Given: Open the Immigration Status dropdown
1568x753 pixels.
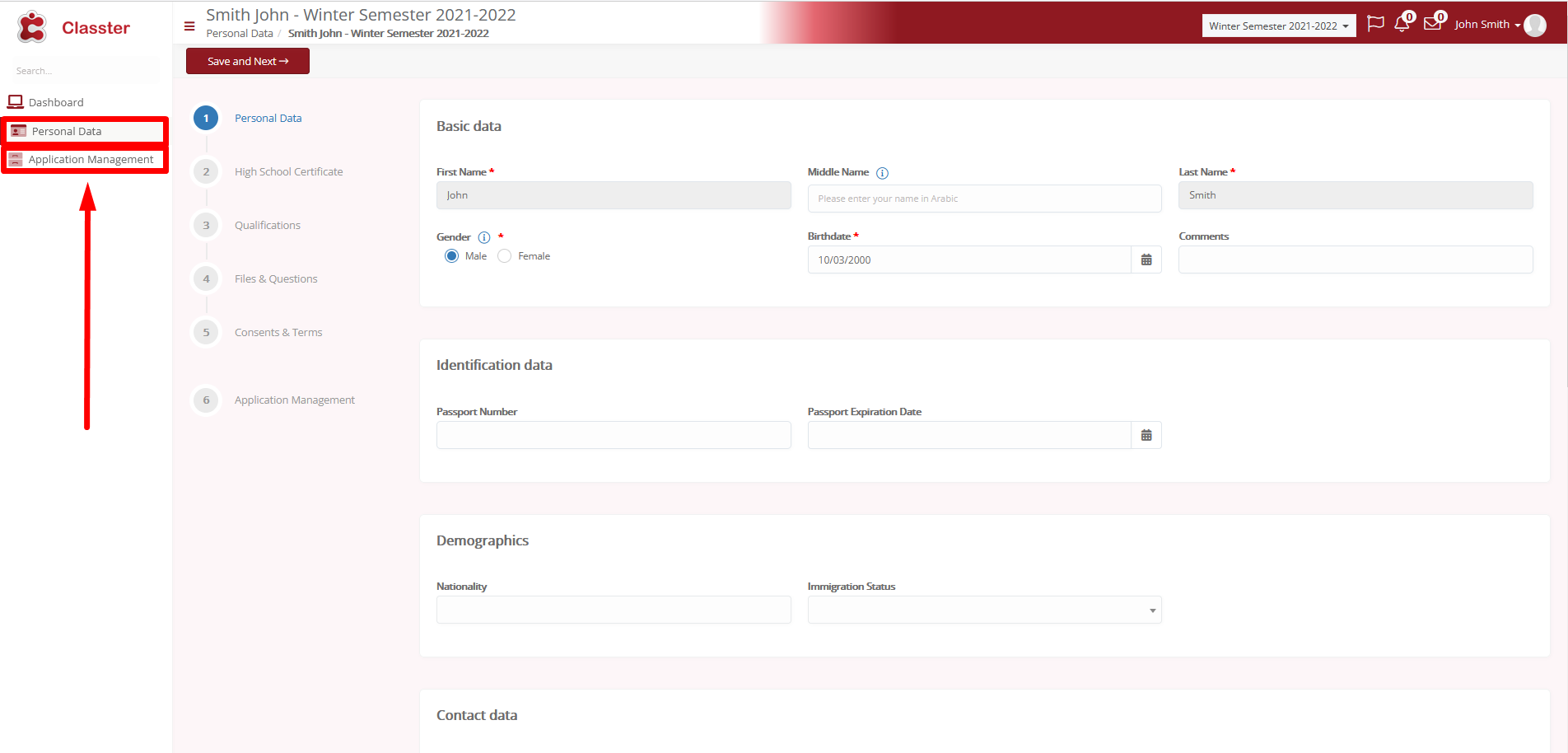Looking at the screenshot, I should point(984,610).
